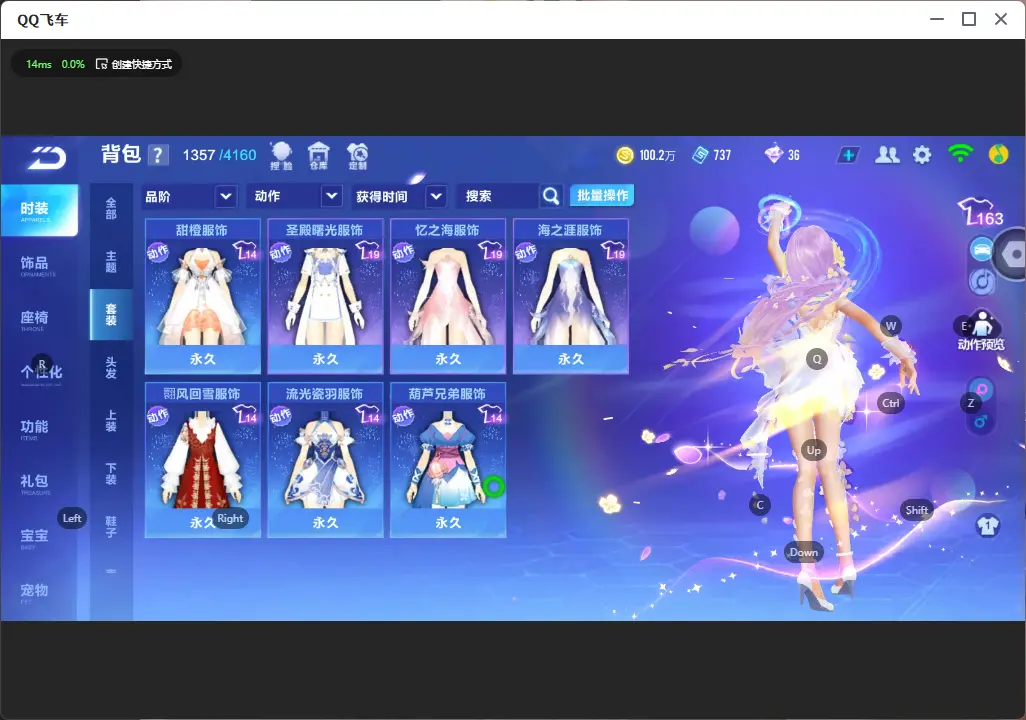This screenshot has width=1026, height=720.
Task: Click the shirt icon at bottom-right
Action: [x=987, y=525]
